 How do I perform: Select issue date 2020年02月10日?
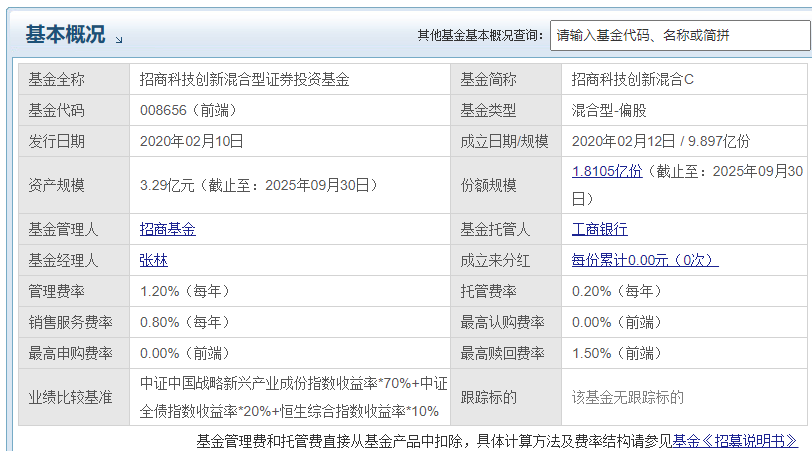tap(192, 141)
